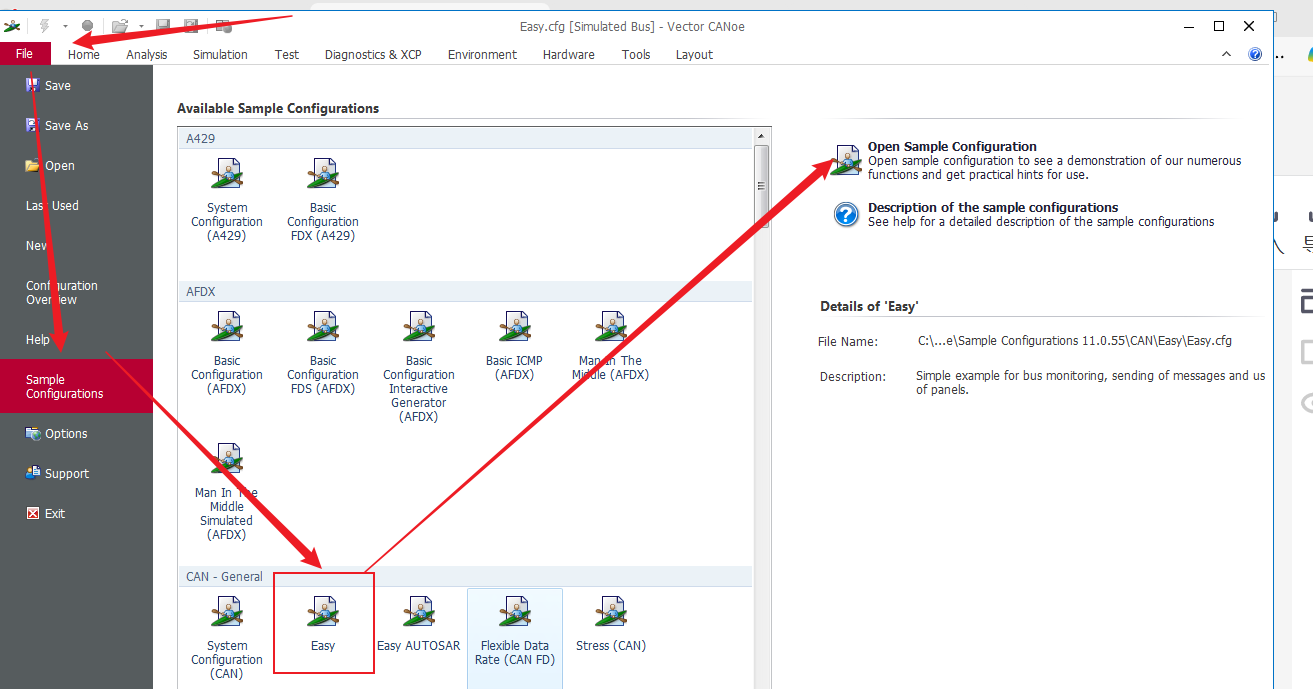The image size is (1313, 689).
Task: Start measurement with the lightning bolt icon
Action: coord(45,26)
